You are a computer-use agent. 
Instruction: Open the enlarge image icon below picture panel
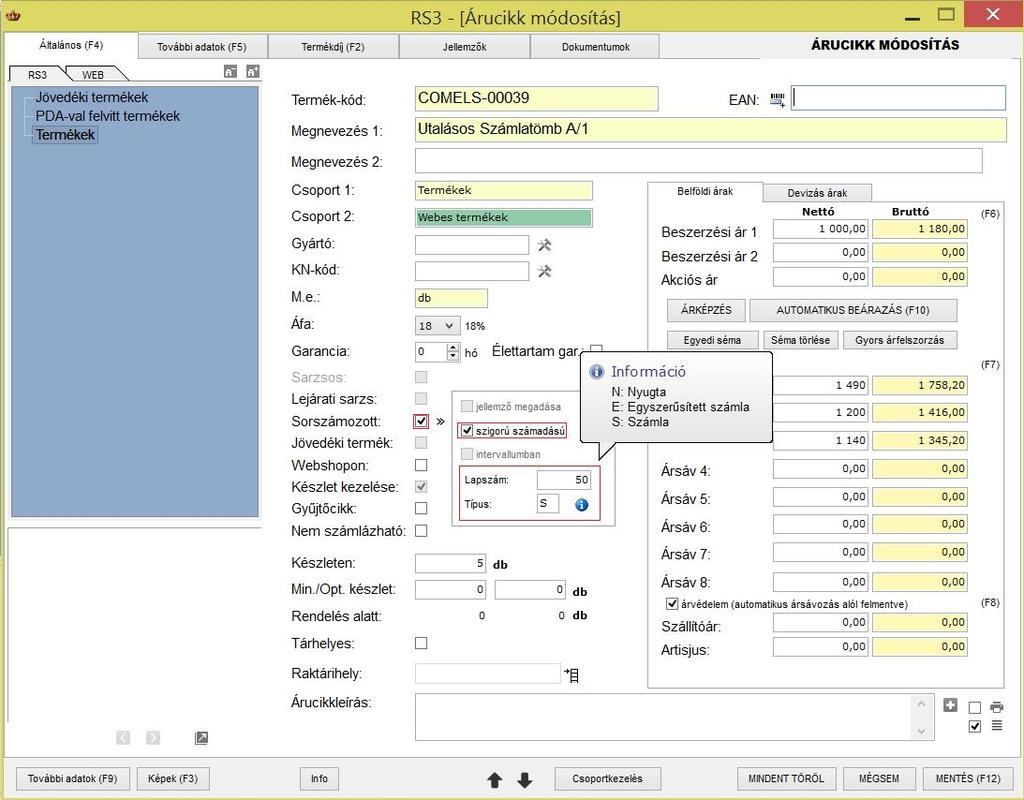tap(201, 738)
